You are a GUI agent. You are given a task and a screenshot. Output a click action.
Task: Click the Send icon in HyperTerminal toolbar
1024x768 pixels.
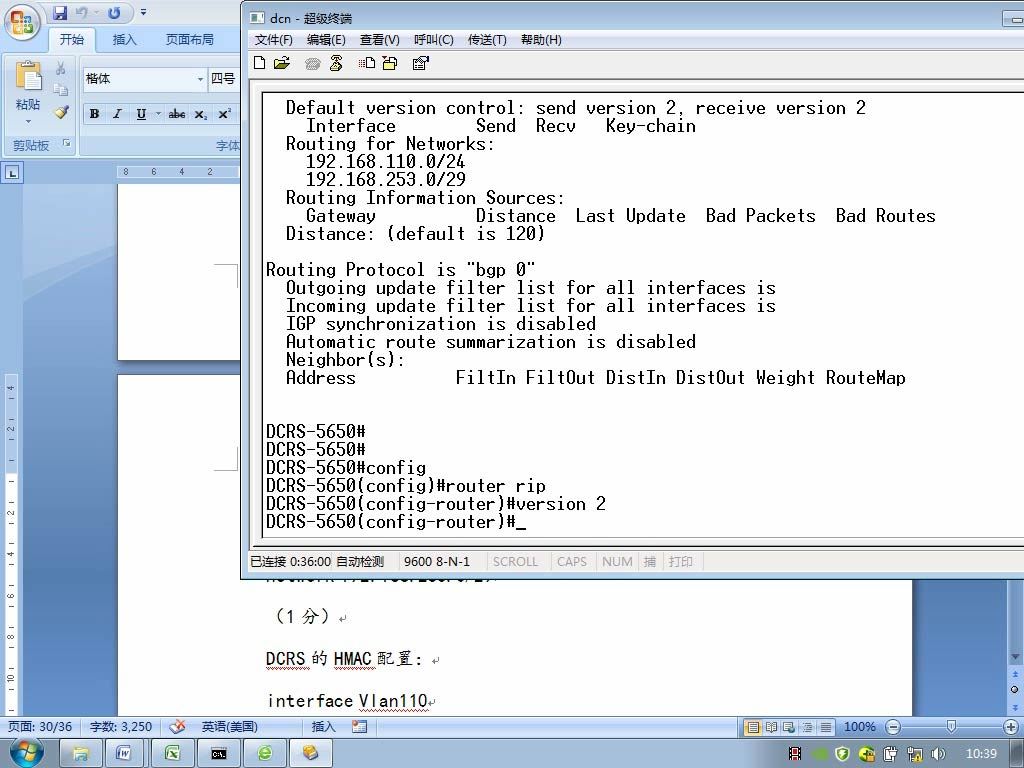tap(366, 63)
